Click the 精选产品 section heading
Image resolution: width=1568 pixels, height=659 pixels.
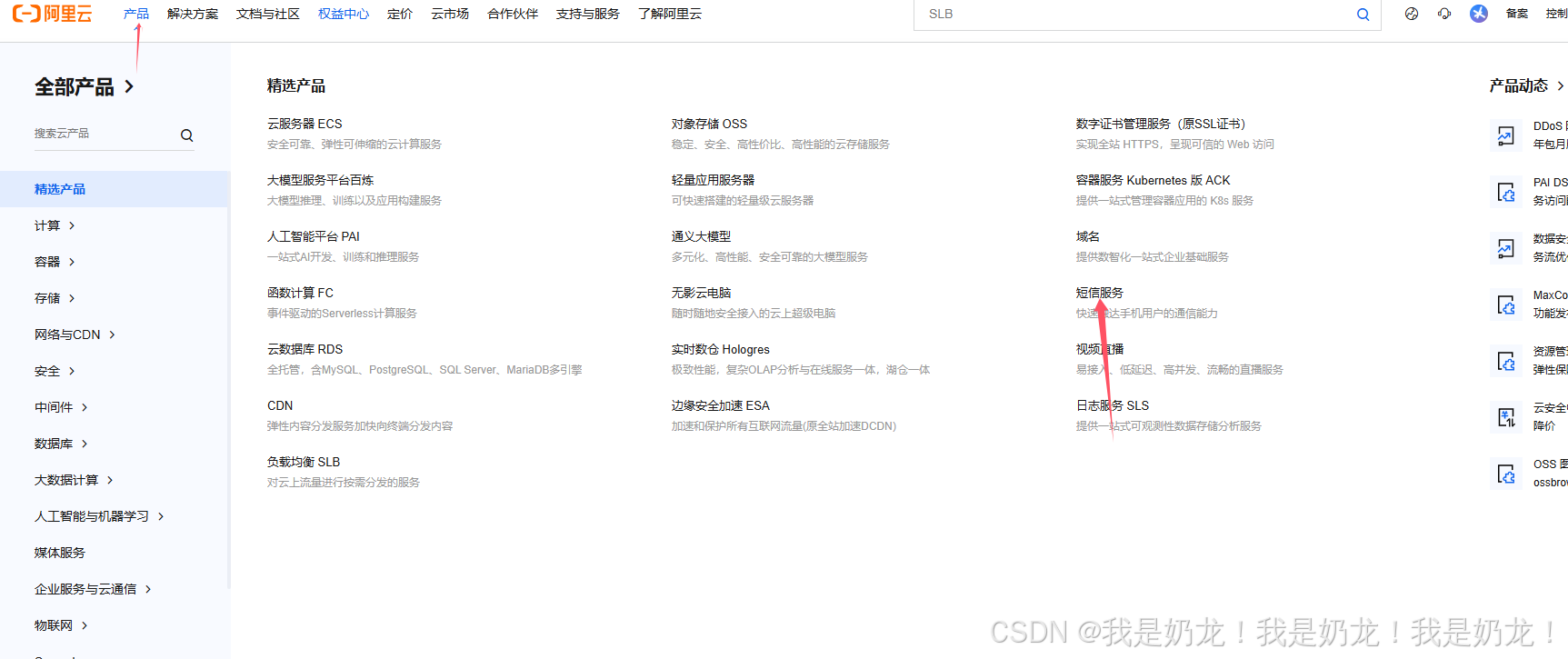[296, 85]
